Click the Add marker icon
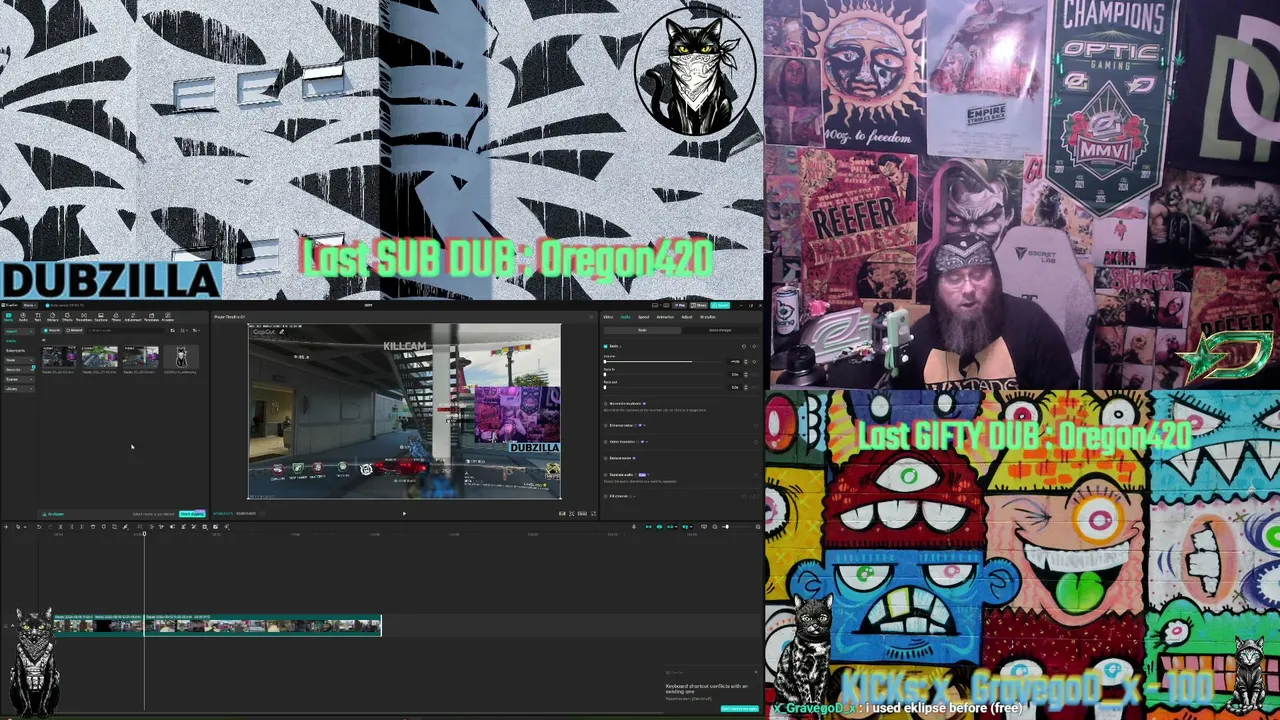The height and width of the screenshot is (720, 1280). tap(104, 527)
